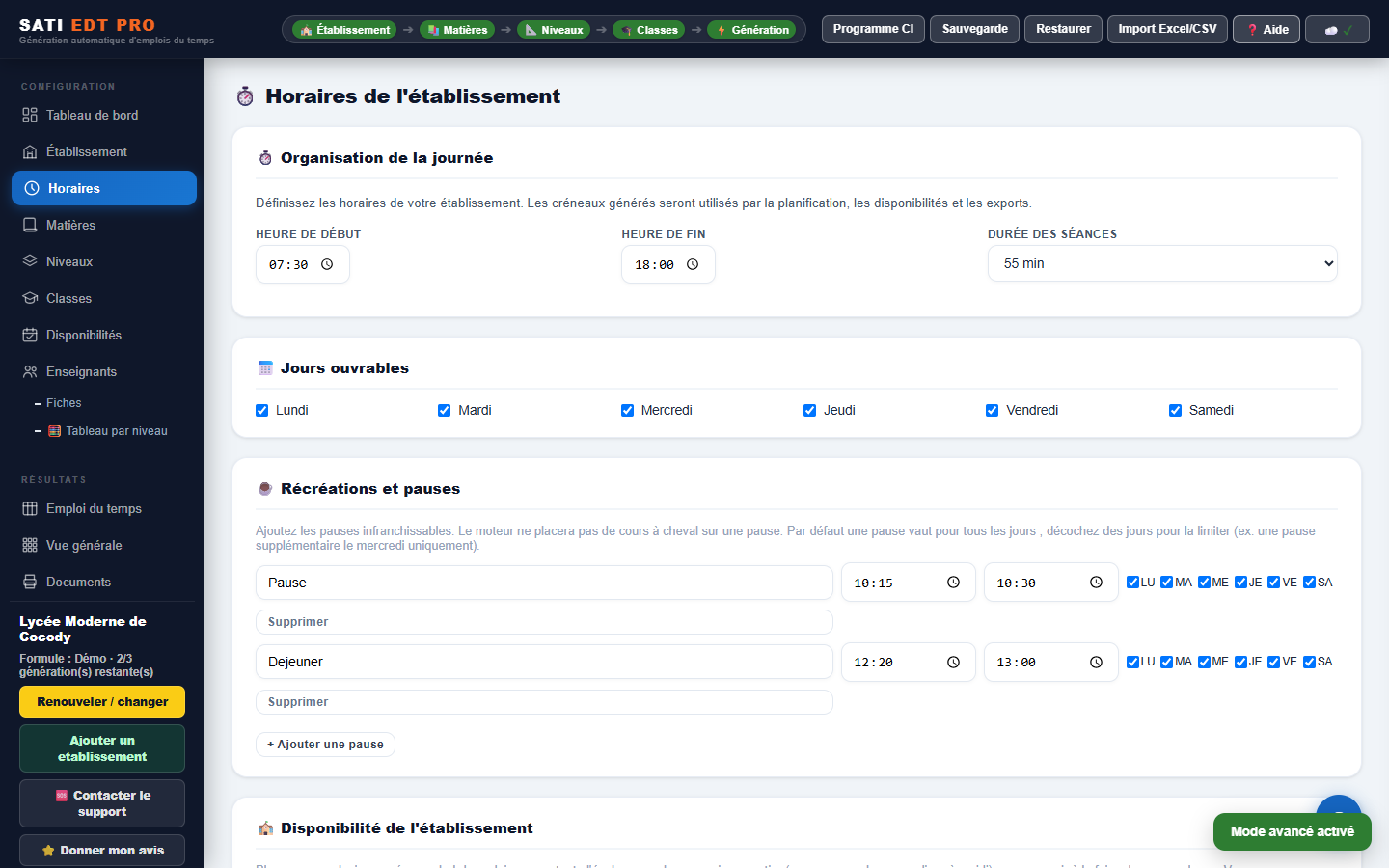Click Renouveler / changer button
This screenshot has width=1389, height=868.
pyautogui.click(x=102, y=702)
